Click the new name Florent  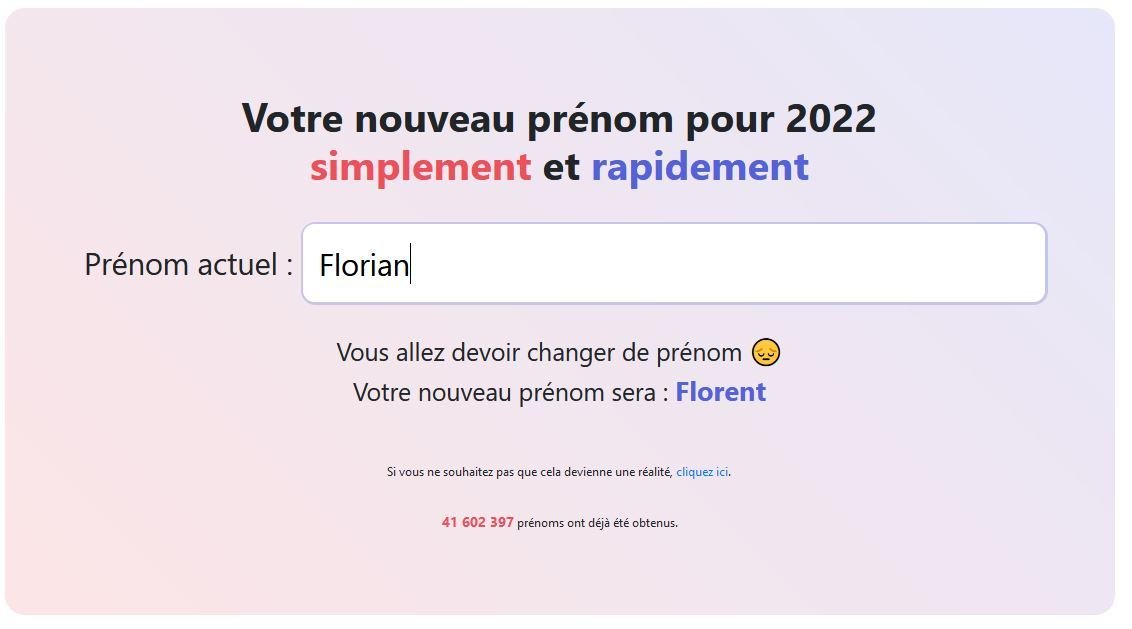720,392
